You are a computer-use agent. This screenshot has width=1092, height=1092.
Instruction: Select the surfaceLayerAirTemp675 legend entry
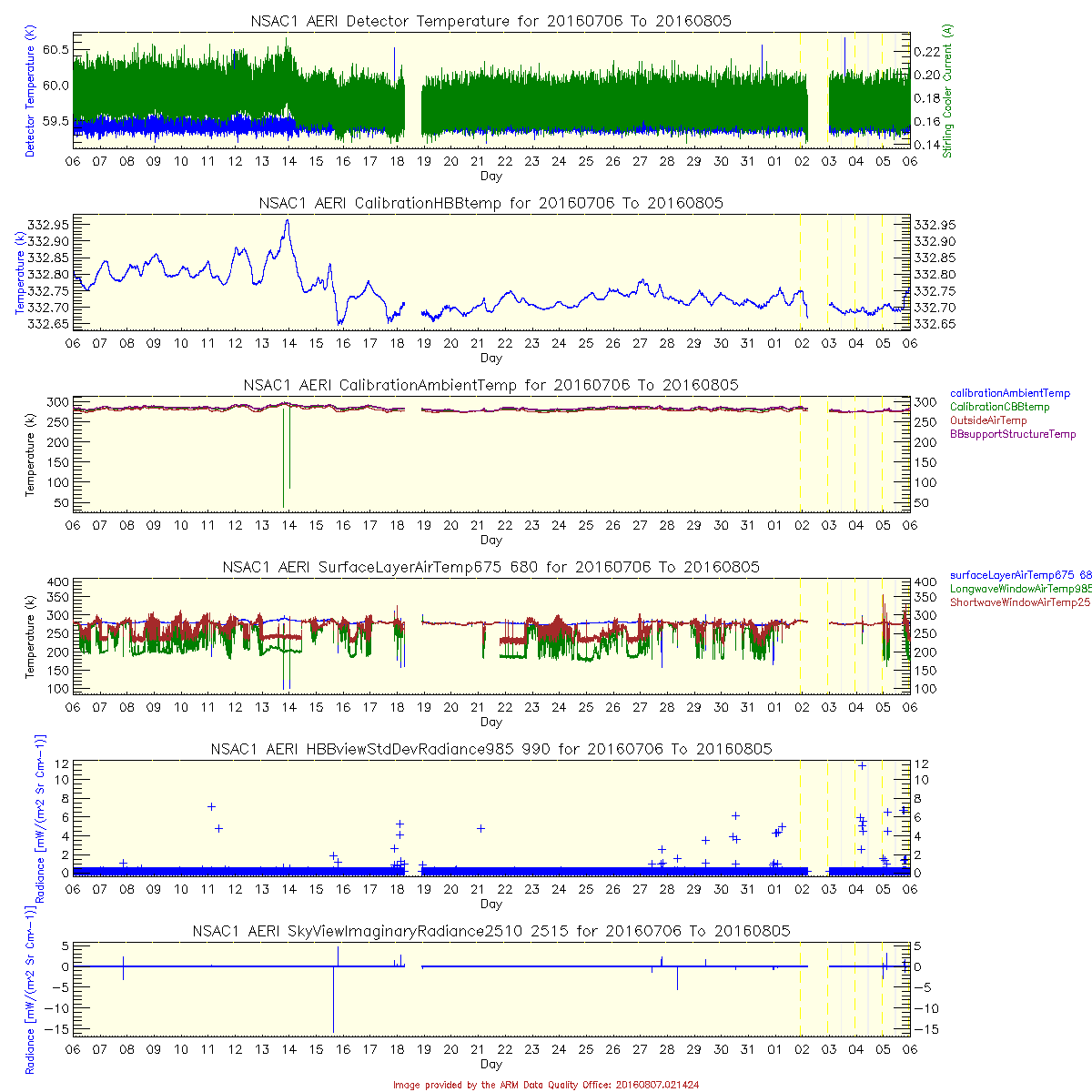coord(1019,576)
